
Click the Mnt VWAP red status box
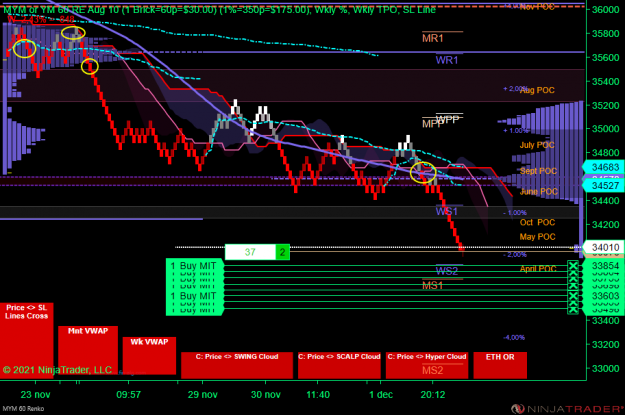click(88, 350)
